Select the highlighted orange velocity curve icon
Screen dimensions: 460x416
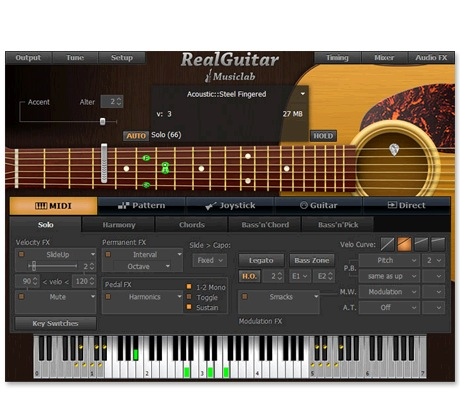click(404, 245)
